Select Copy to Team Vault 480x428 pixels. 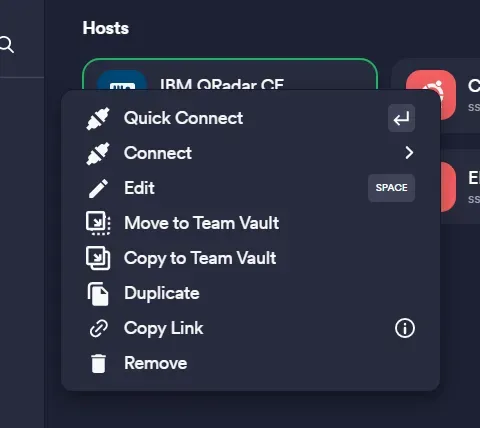pos(250,258)
